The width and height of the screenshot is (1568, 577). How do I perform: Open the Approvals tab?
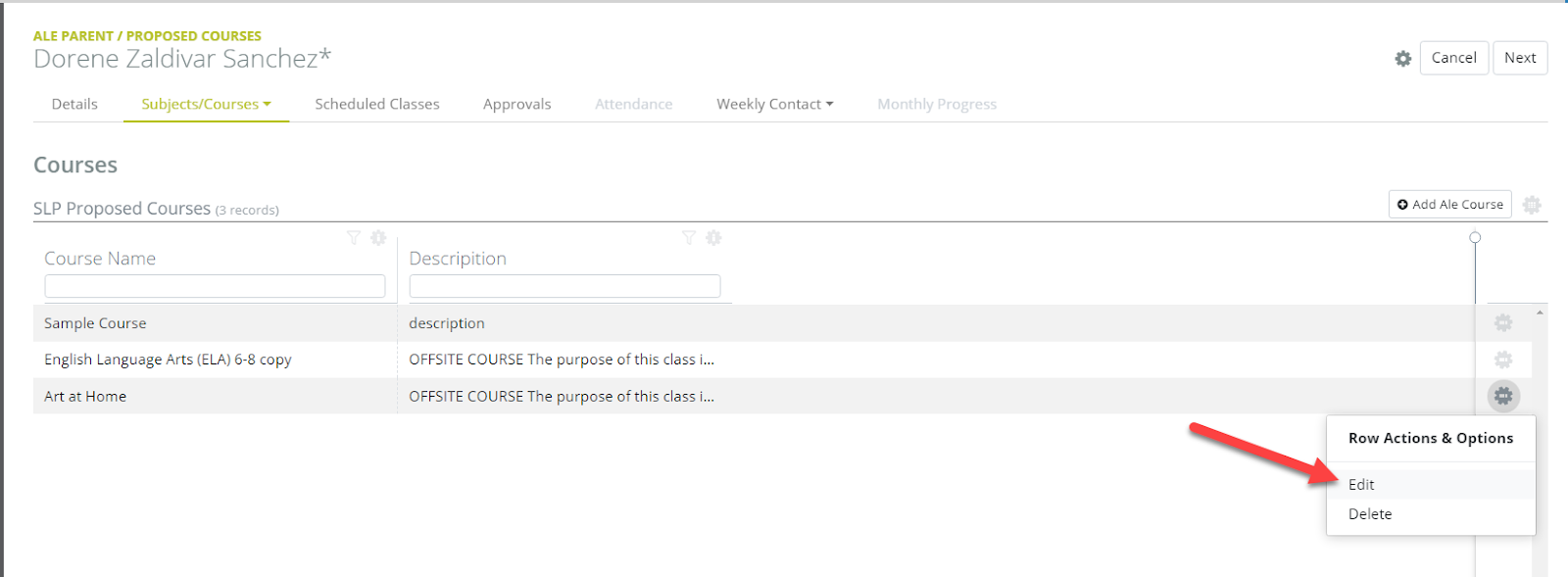517,104
